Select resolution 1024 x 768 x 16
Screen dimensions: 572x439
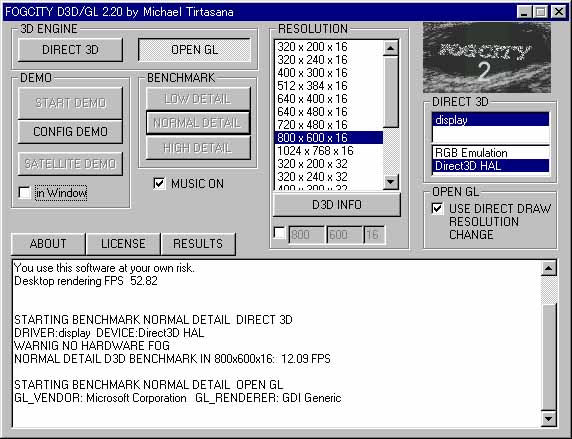pos(329,151)
